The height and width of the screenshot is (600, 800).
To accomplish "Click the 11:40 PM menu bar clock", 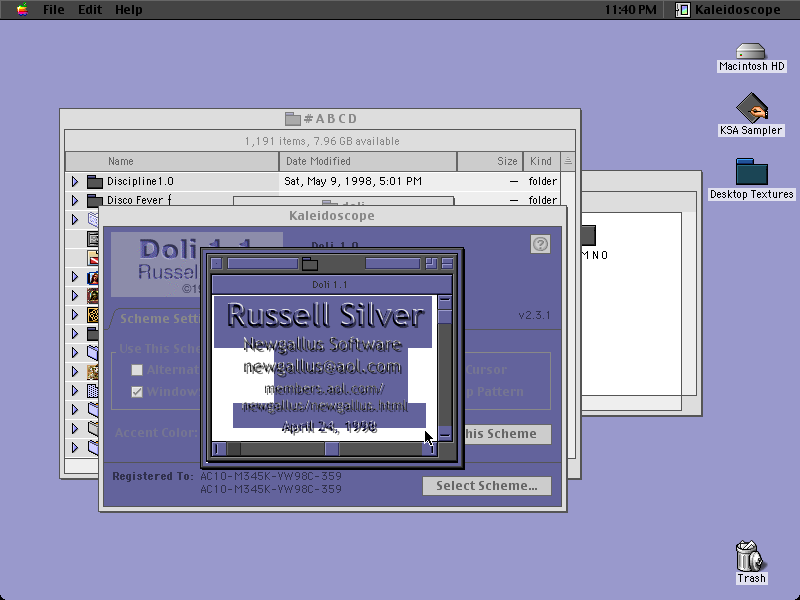I will (x=631, y=9).
